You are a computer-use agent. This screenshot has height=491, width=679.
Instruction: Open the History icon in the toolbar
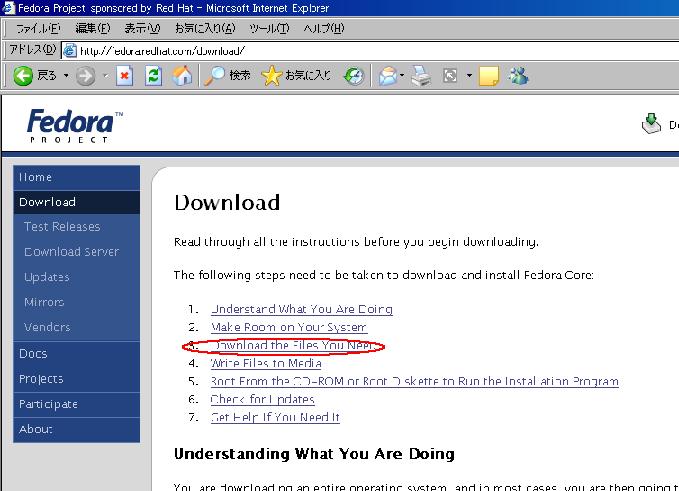click(x=354, y=76)
